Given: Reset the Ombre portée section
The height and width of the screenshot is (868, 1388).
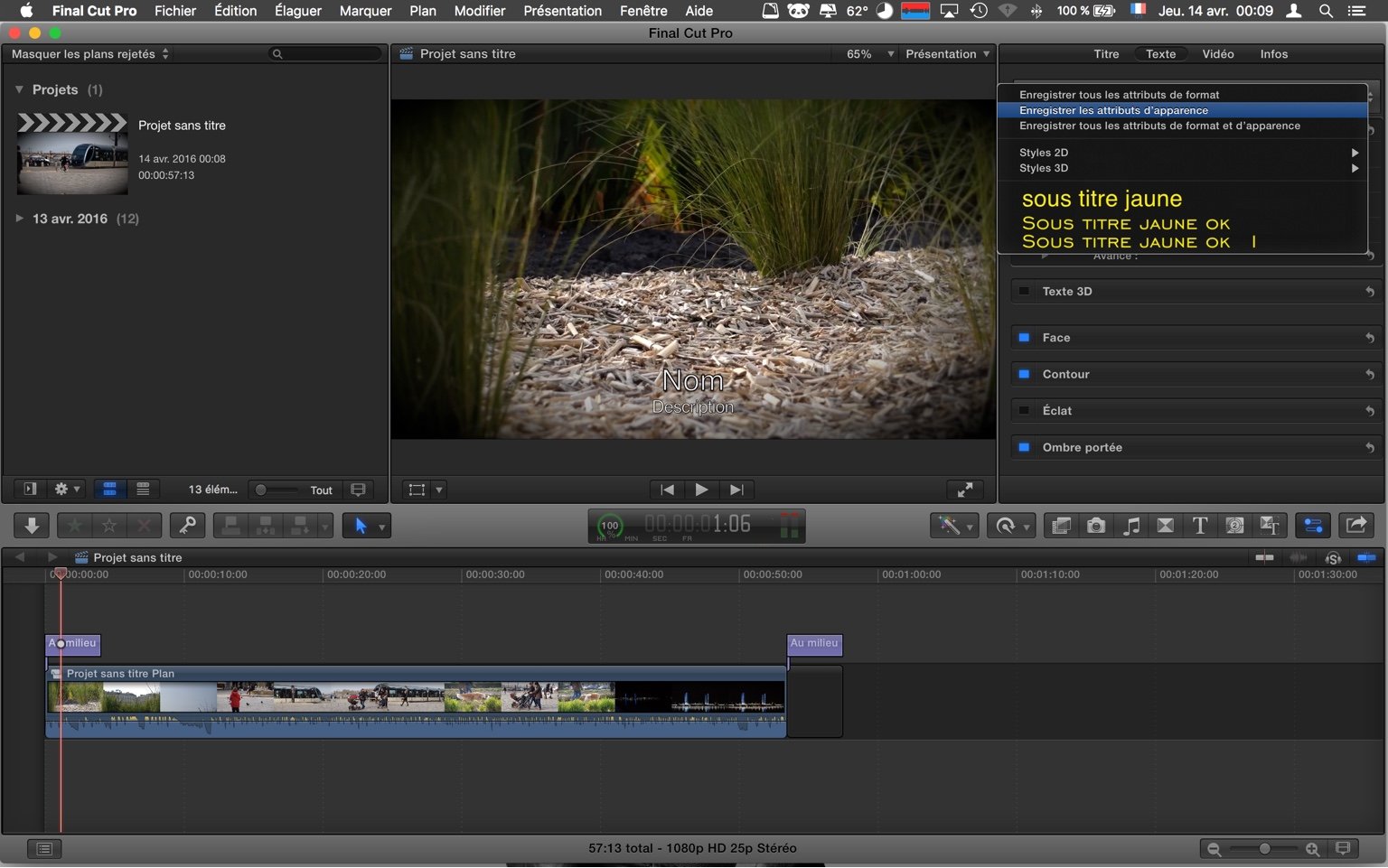Looking at the screenshot, I should [1370, 447].
